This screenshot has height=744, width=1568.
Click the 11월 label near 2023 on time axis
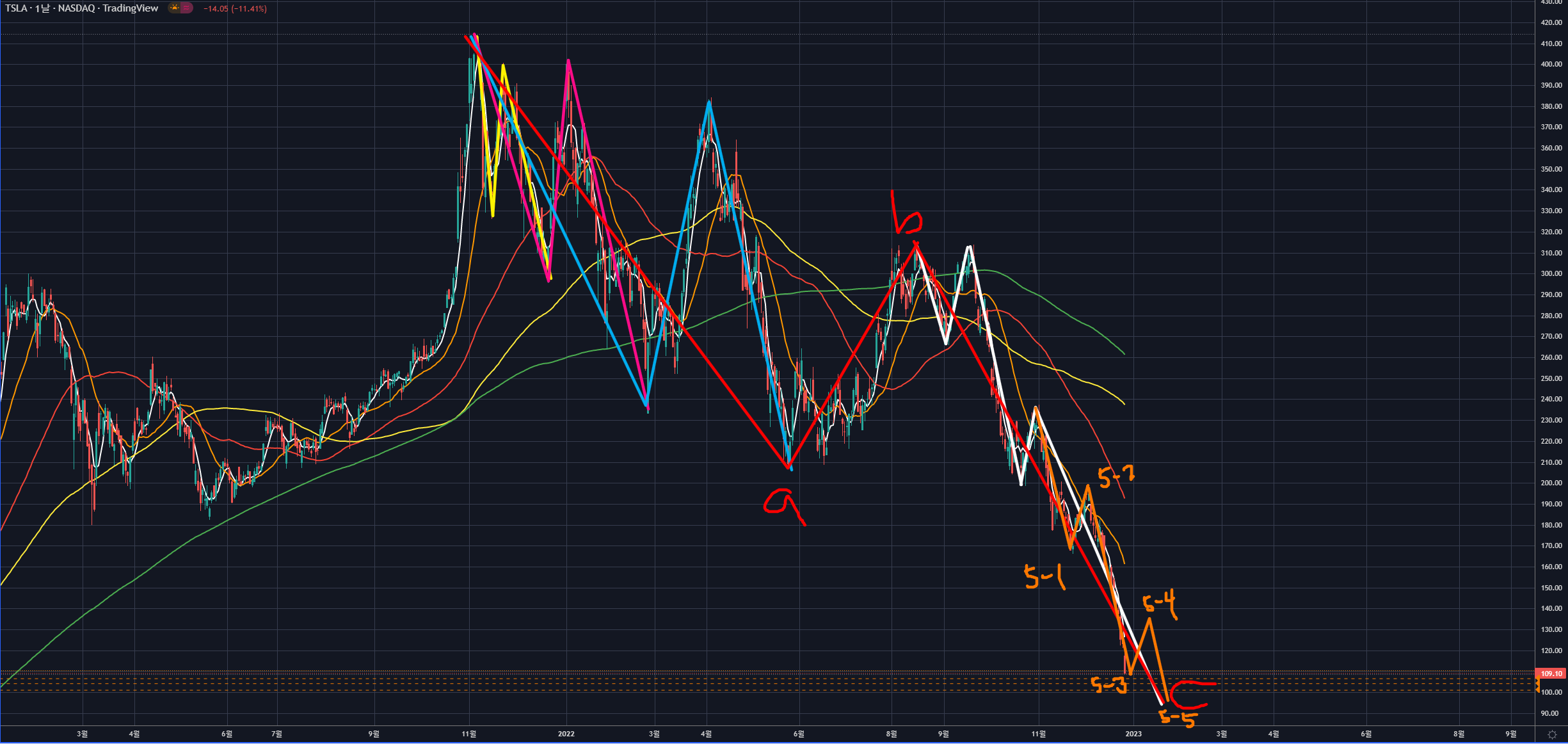[x=1039, y=734]
